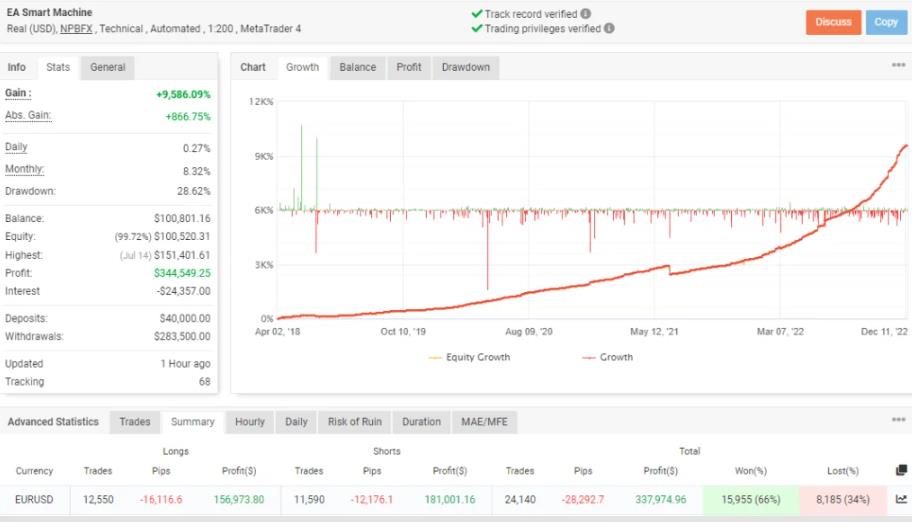The width and height of the screenshot is (912, 522).
Task: Click the EURUSD row chart icon
Action: pyautogui.click(x=901, y=499)
